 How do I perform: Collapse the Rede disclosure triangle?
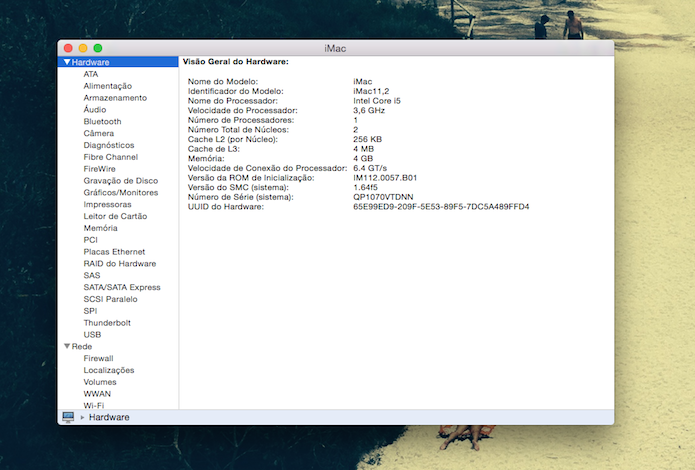point(67,346)
